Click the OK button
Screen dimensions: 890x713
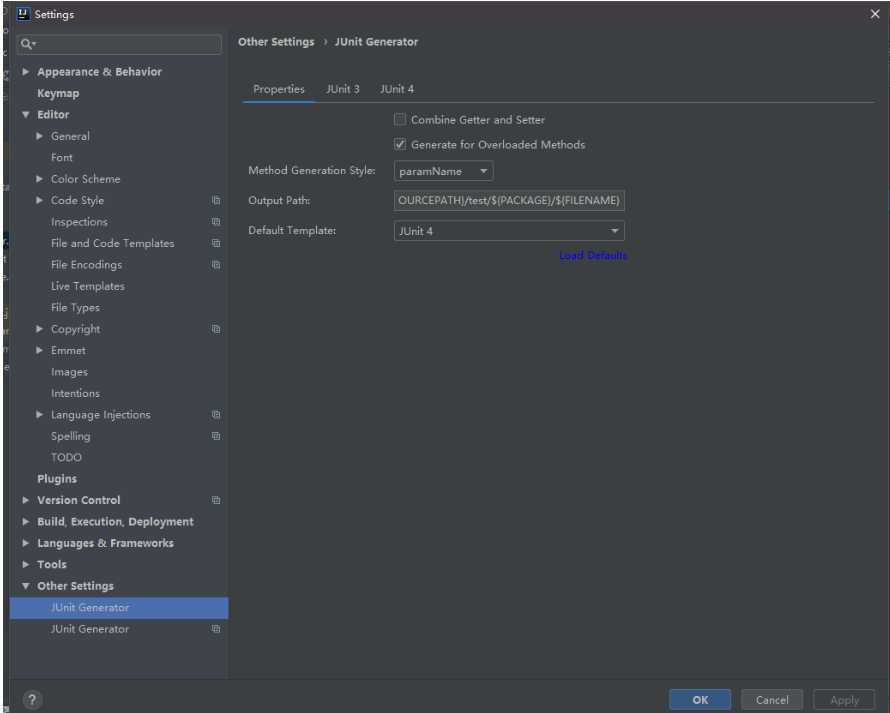(700, 700)
